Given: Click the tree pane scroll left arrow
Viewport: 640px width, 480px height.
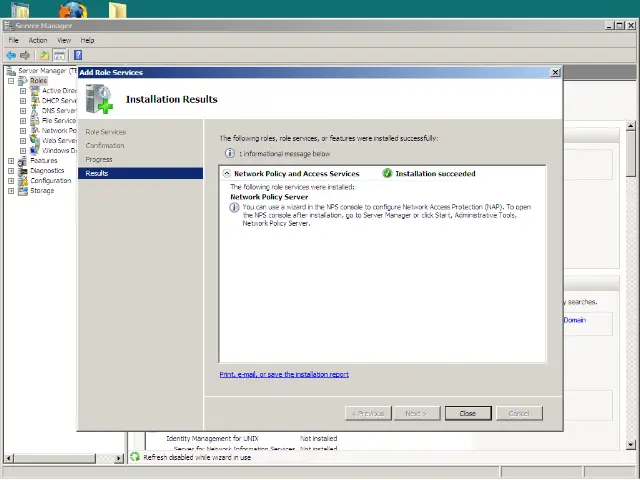Looking at the screenshot, I should tap(9, 458).
